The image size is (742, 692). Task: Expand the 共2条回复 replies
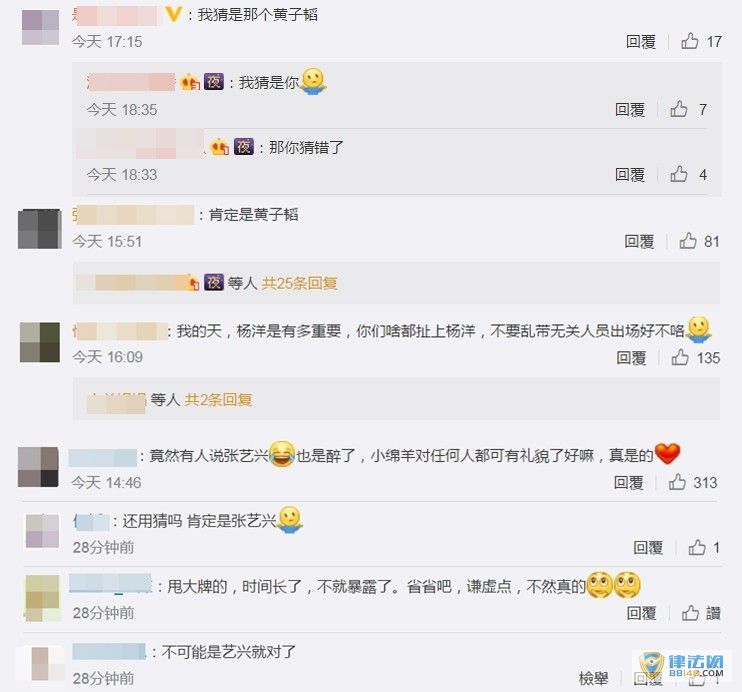(x=218, y=399)
